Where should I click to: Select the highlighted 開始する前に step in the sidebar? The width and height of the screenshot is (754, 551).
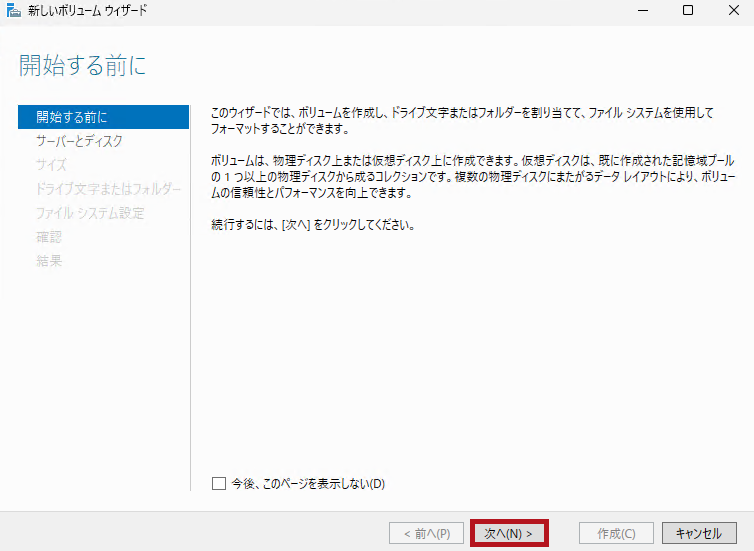103,117
